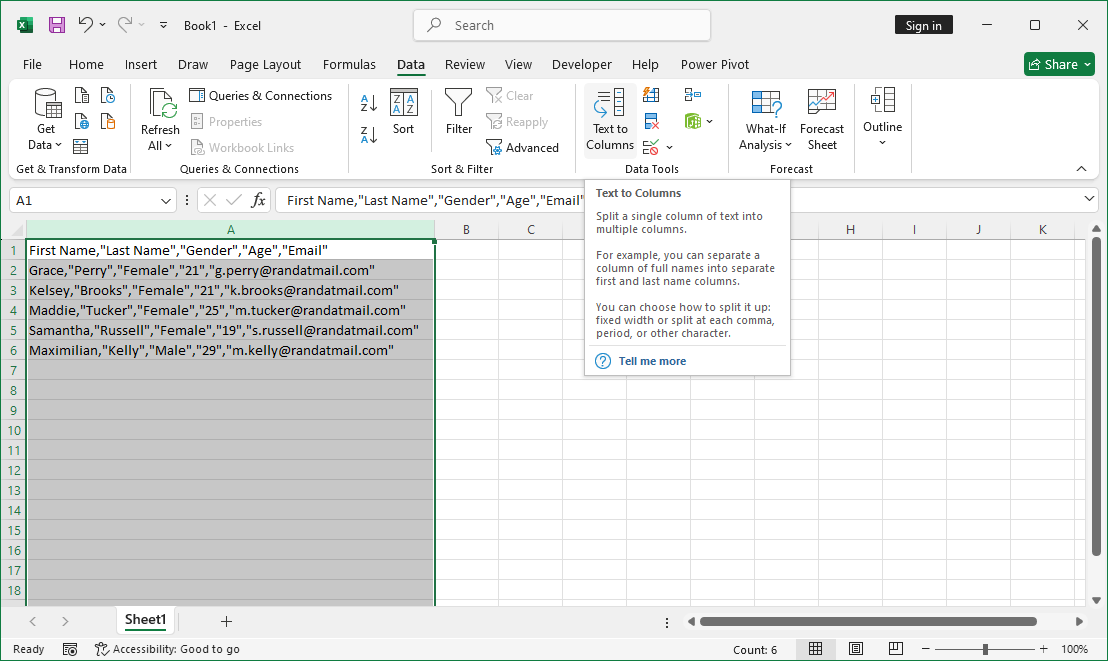Select Normal view button in status bar
The height and width of the screenshot is (661, 1108).
(x=816, y=649)
